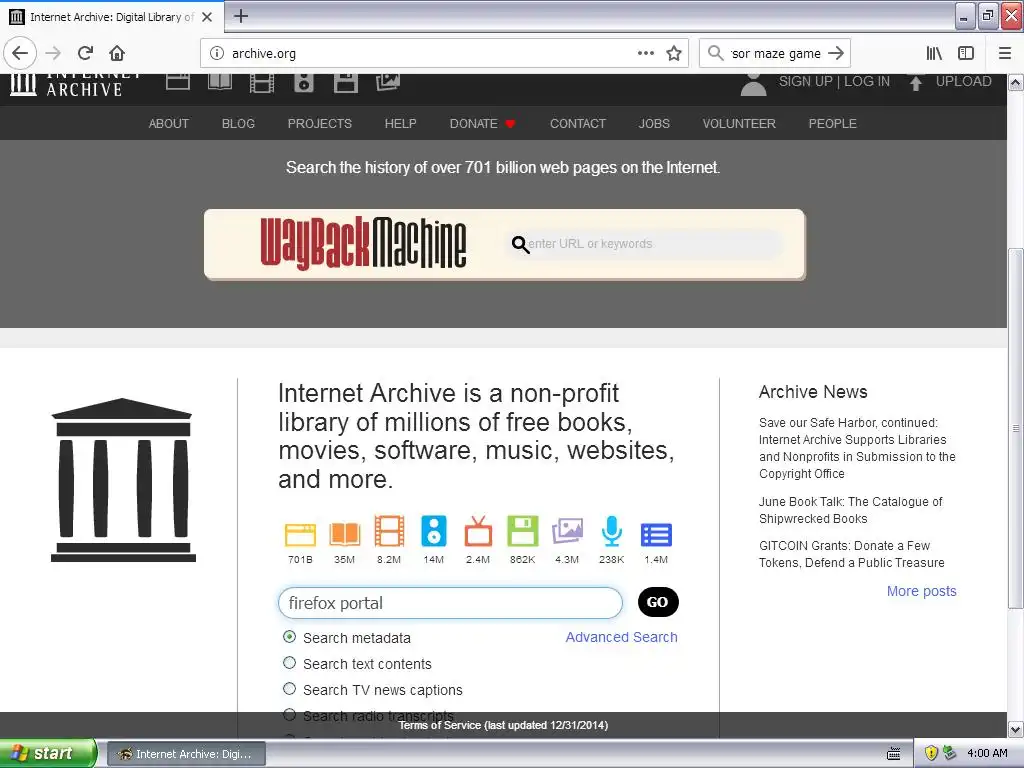1024x768 pixels.
Task: Click the UPLOAD link text
Action: tap(963, 82)
